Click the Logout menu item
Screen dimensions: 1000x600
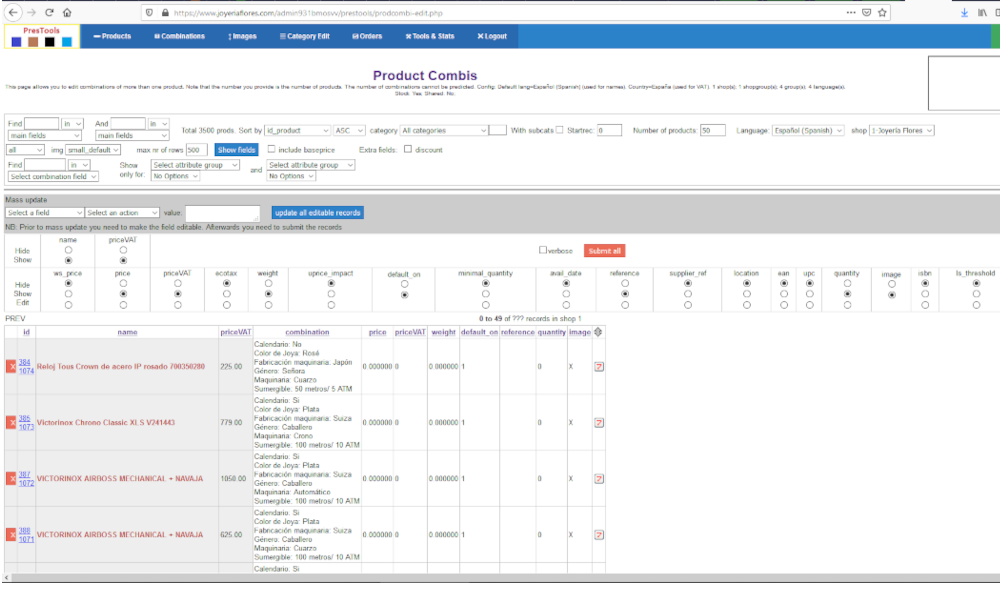tap(492, 36)
